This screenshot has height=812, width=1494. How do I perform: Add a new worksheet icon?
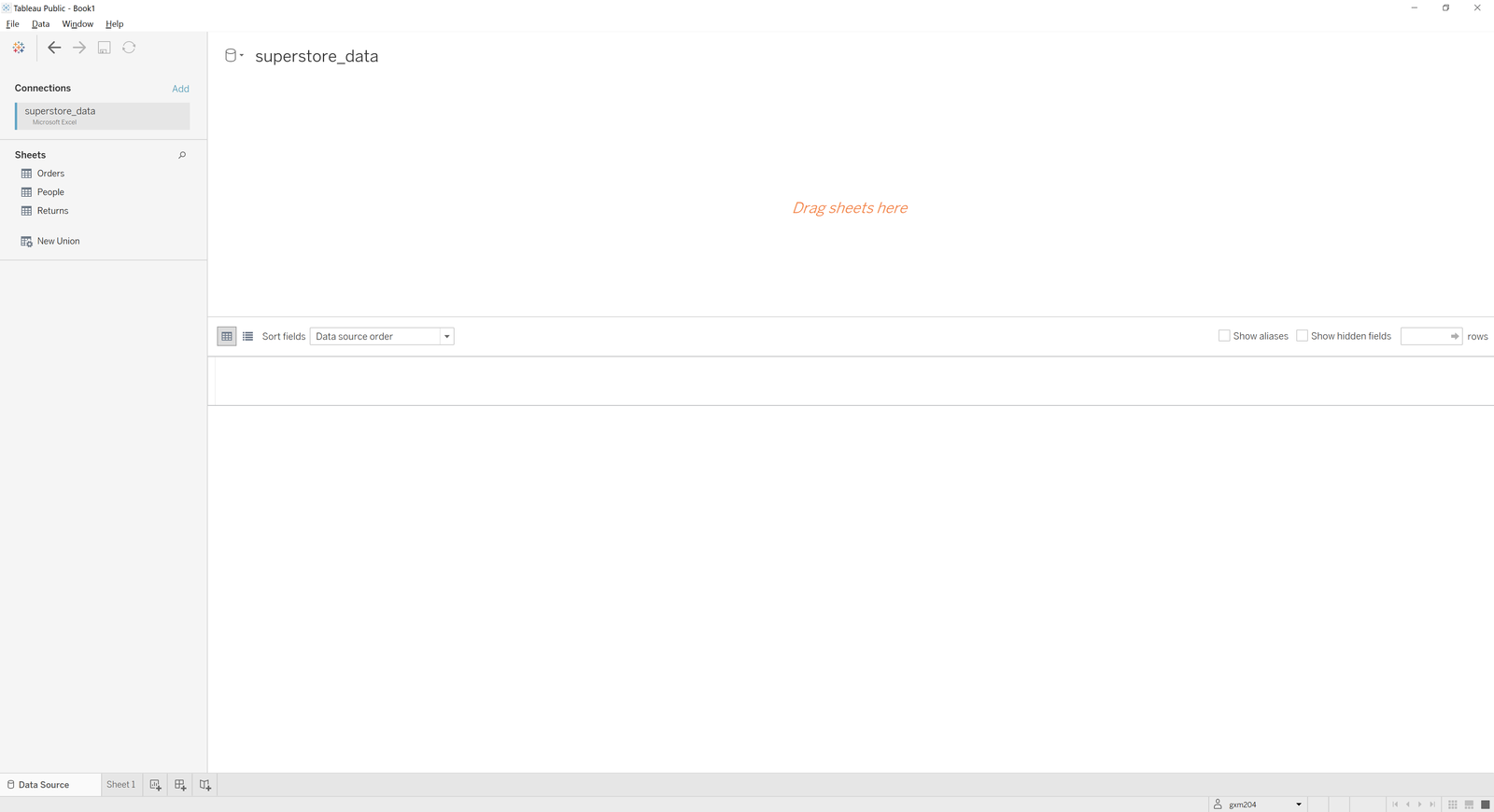pos(156,785)
